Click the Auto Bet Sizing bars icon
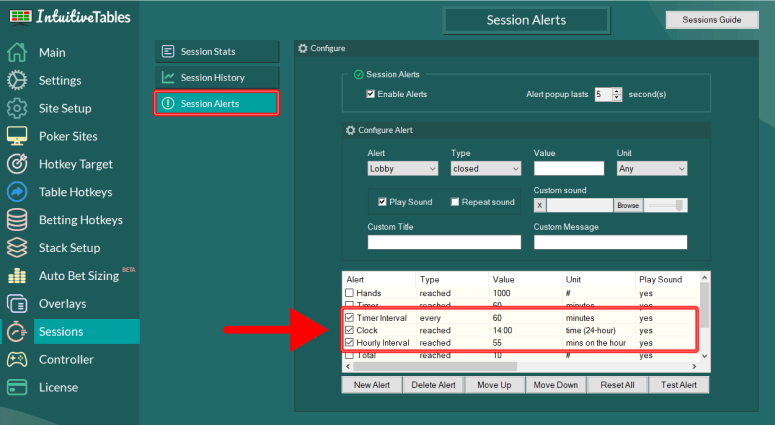 17,276
